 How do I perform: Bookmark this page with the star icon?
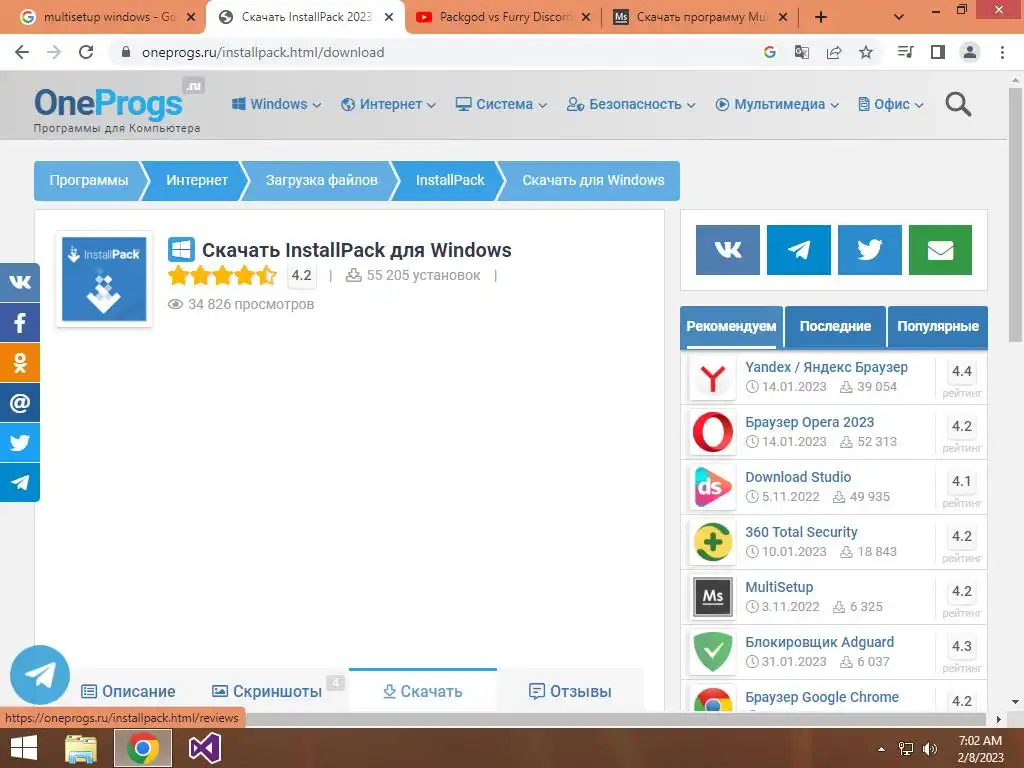[x=866, y=52]
